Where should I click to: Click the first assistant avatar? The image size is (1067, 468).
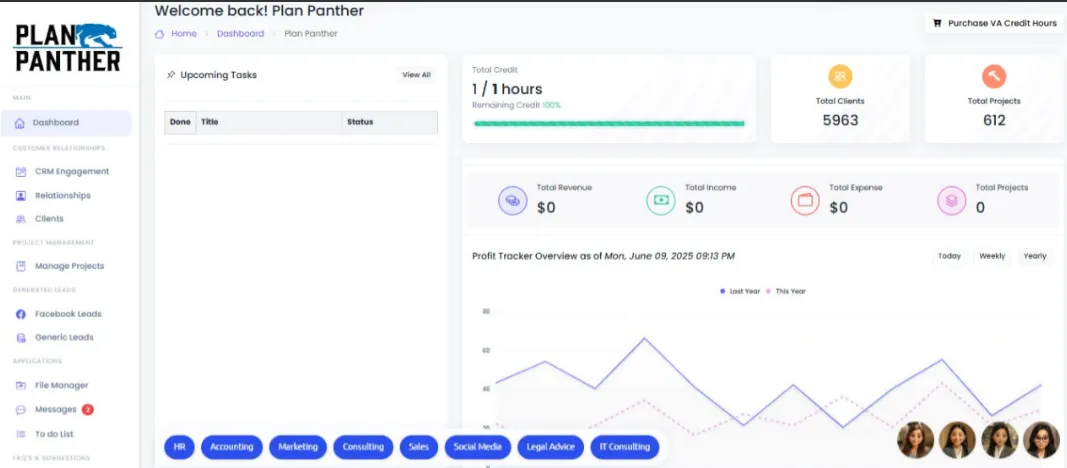pos(915,439)
